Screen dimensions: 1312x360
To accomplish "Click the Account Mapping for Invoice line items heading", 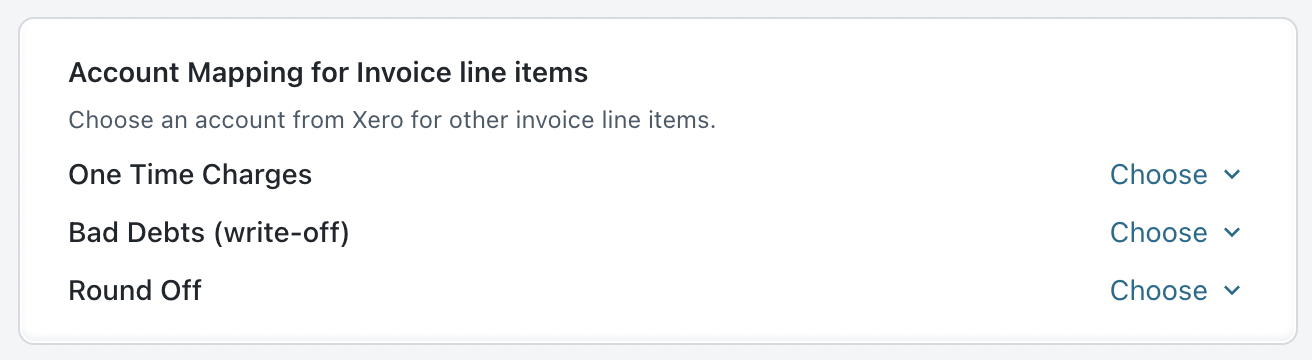I will pos(328,73).
